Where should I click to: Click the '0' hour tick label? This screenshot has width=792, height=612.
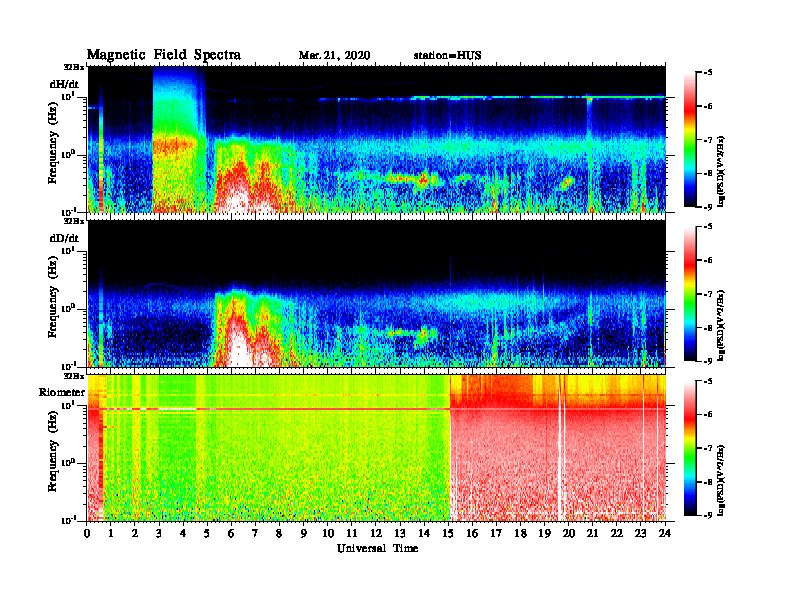tap(87, 534)
